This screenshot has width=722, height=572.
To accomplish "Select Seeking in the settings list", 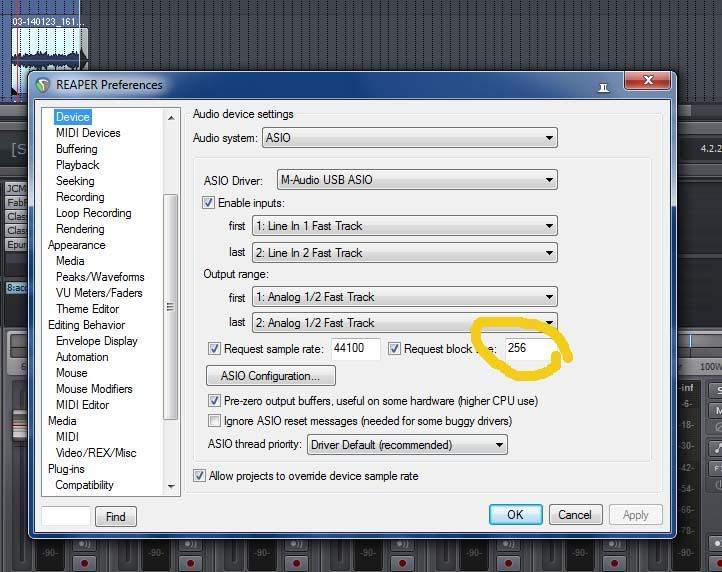I will (75, 181).
